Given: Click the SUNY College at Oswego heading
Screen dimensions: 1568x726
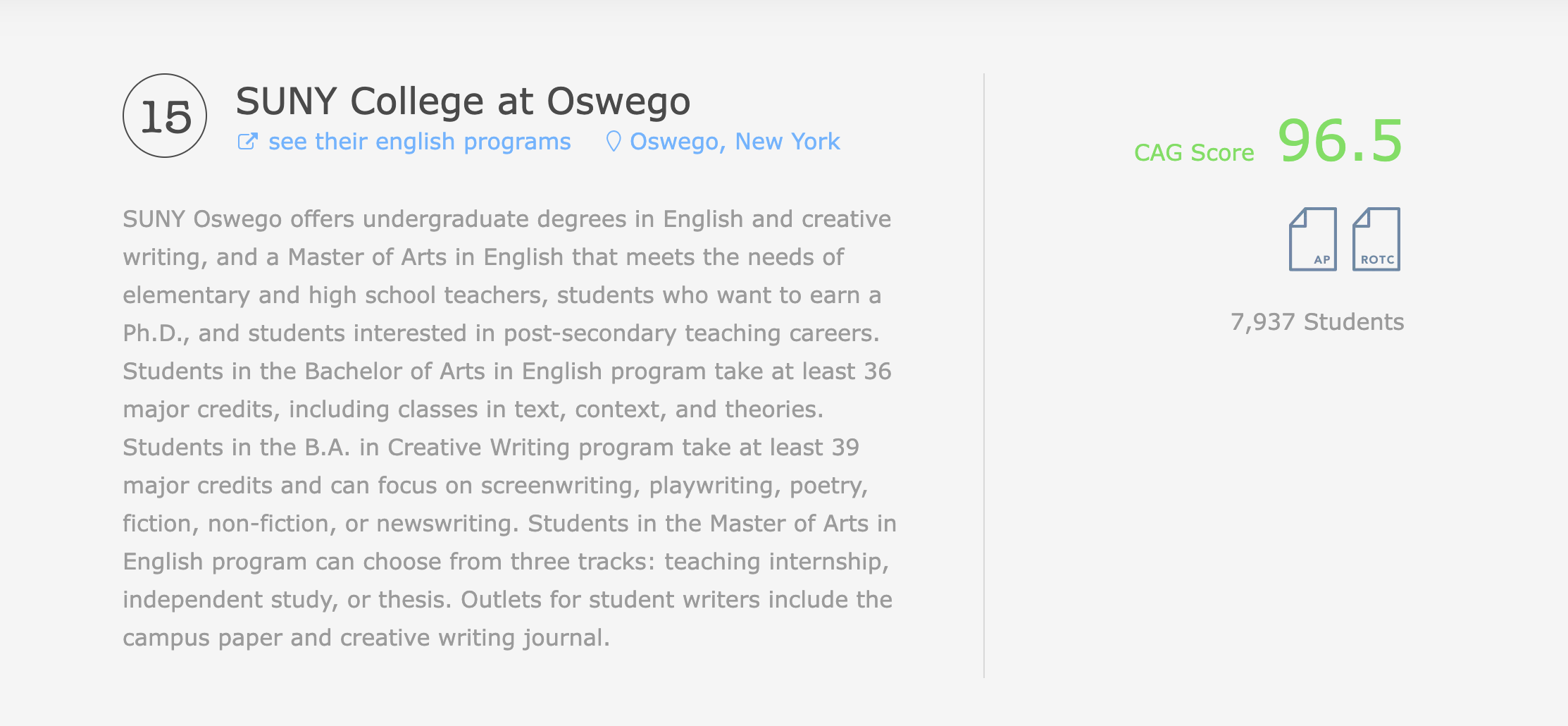Looking at the screenshot, I should (x=463, y=101).
